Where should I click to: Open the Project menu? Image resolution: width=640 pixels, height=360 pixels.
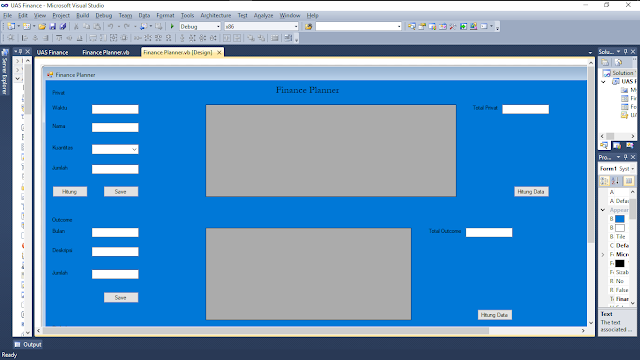point(61,16)
